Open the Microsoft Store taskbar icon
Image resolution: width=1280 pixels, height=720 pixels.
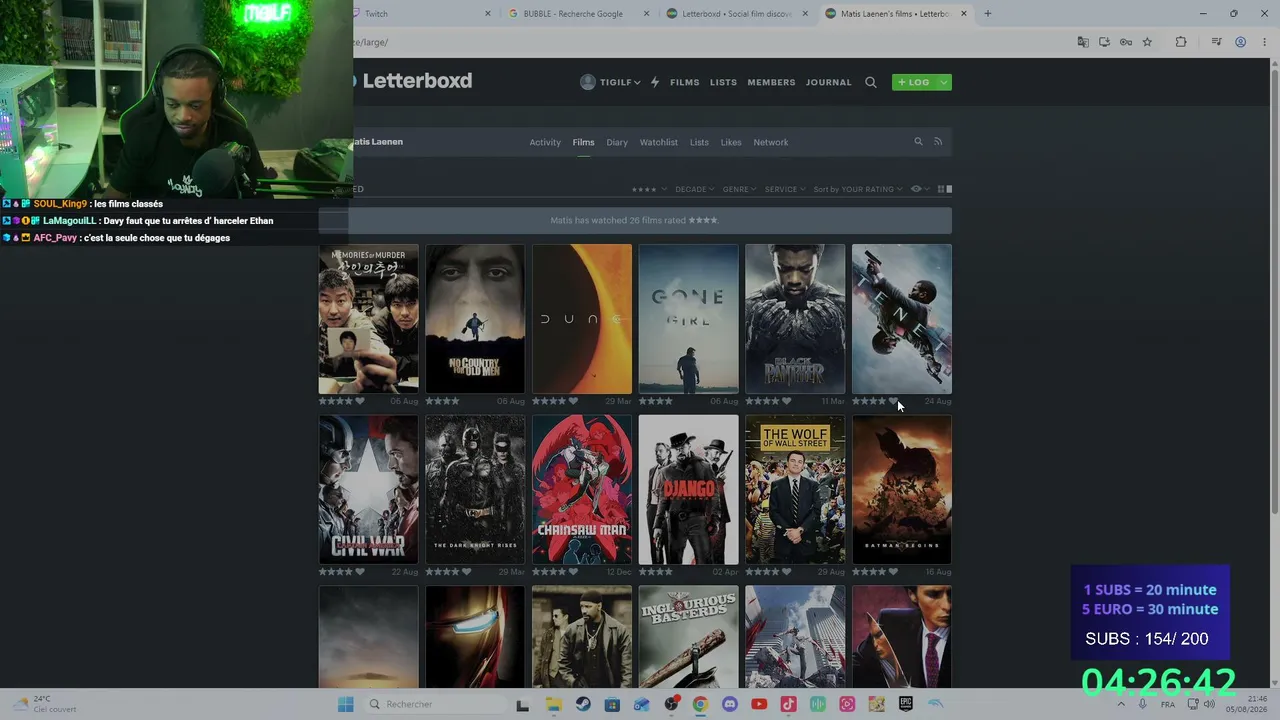[x=612, y=704]
